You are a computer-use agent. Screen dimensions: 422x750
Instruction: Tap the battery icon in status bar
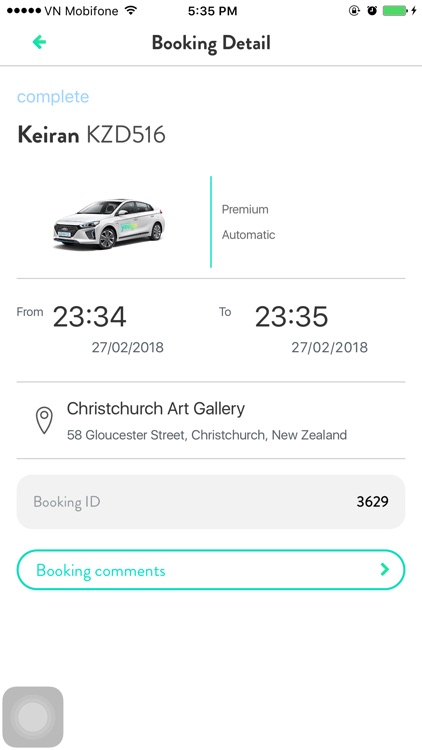[x=396, y=11]
